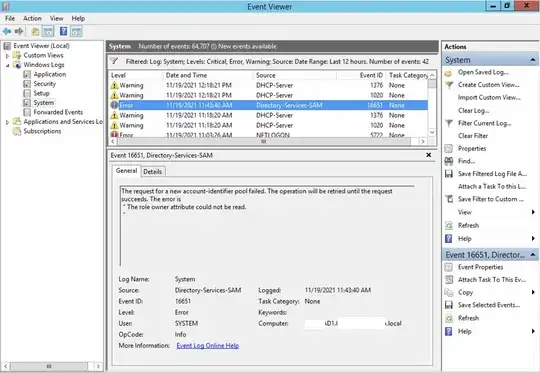Open the View menu in menu bar
Screen dimensions: 540x373
(56, 19)
